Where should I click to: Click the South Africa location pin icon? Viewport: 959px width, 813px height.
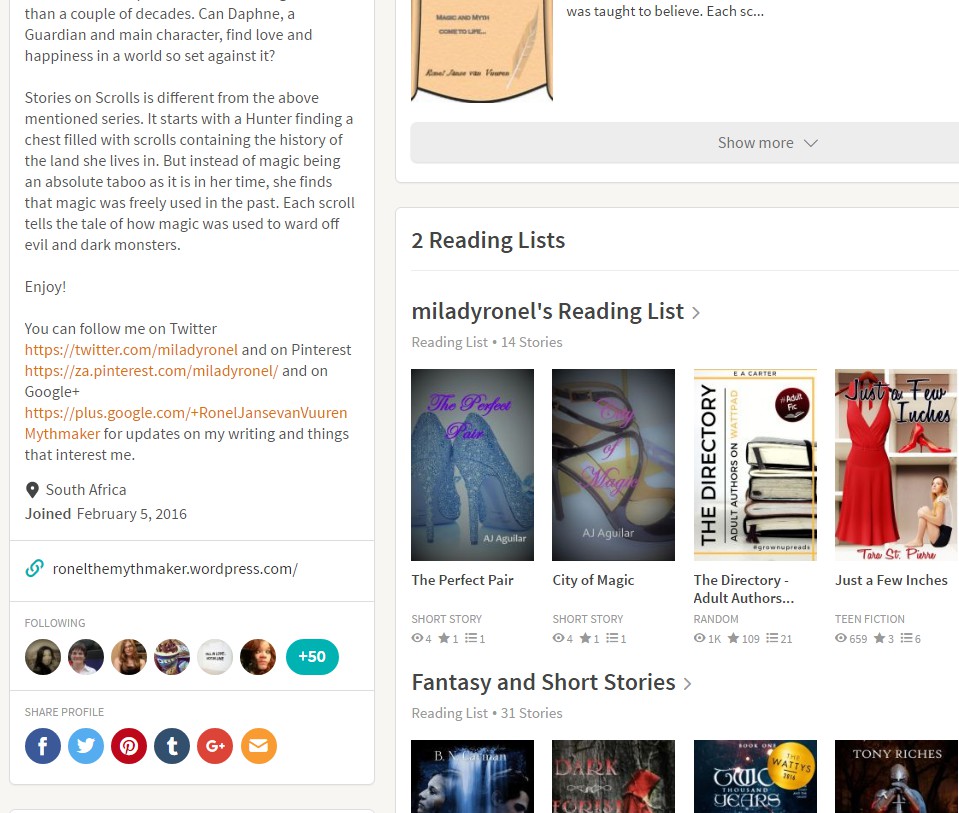pos(32,490)
